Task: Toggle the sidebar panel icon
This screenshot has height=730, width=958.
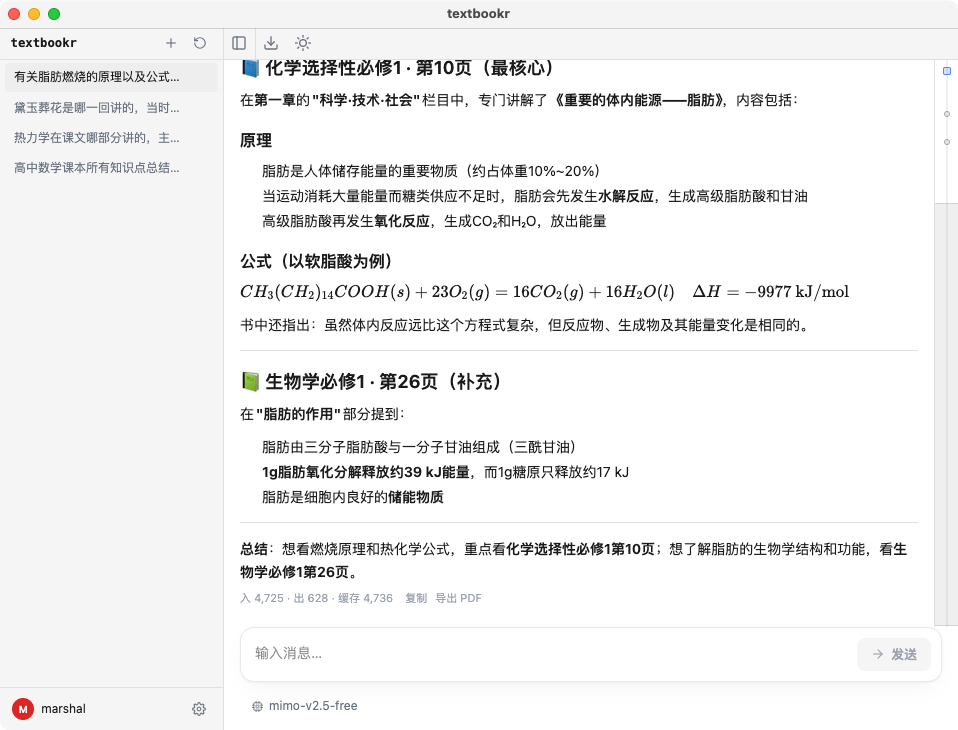Action: 239,43
